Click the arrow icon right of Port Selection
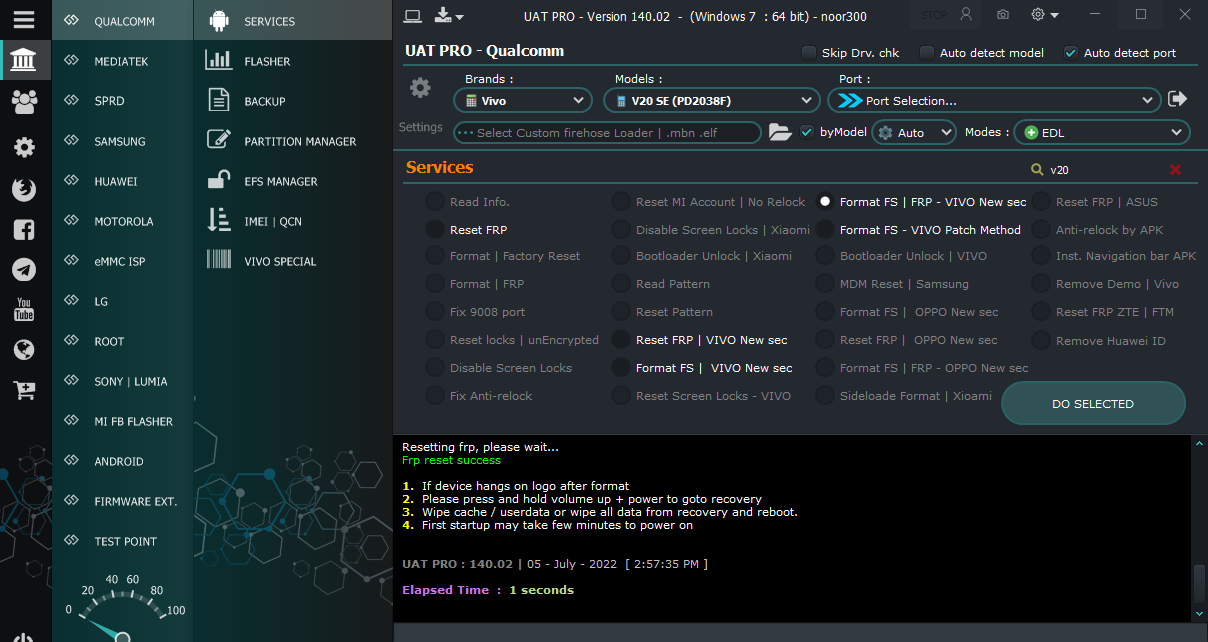The width and height of the screenshot is (1208, 642). point(1177,99)
